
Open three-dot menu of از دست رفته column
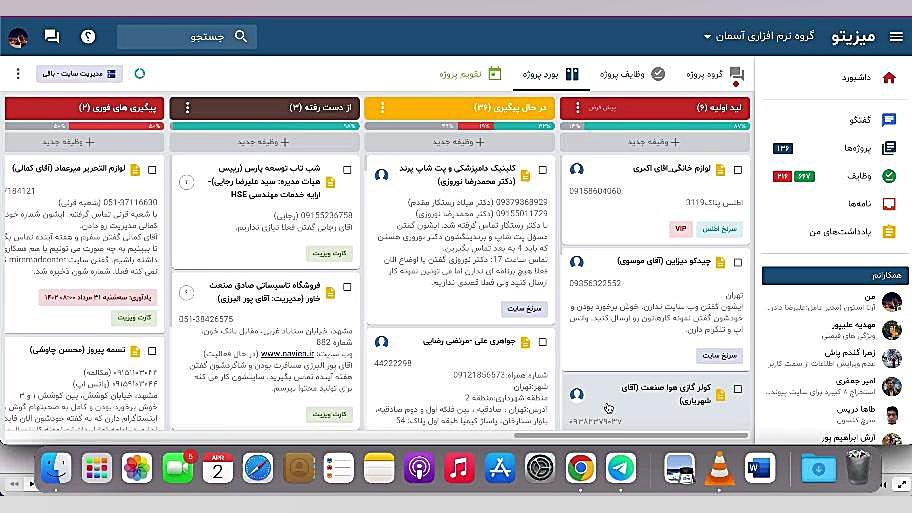[186, 107]
